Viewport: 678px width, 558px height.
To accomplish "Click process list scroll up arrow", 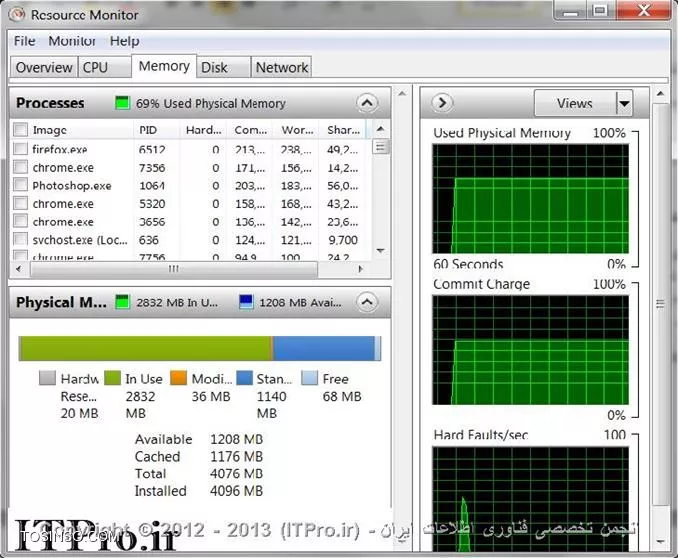I will click(x=381, y=129).
